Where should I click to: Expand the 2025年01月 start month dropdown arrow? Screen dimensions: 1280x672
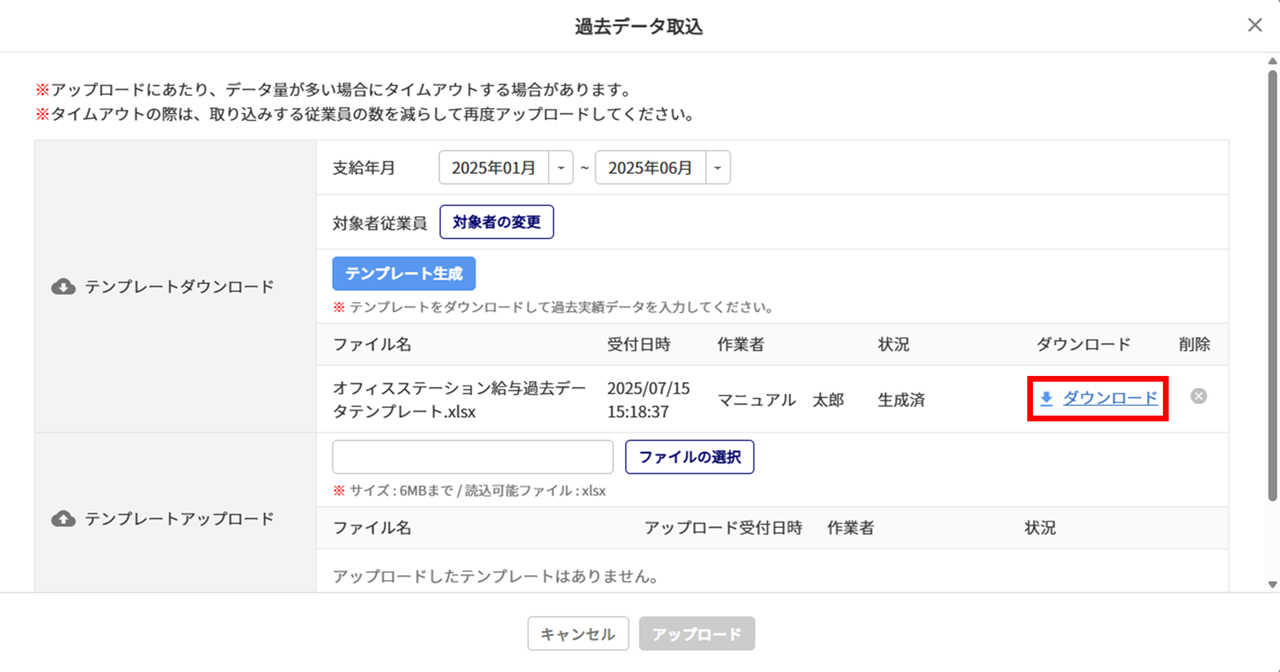click(561, 168)
